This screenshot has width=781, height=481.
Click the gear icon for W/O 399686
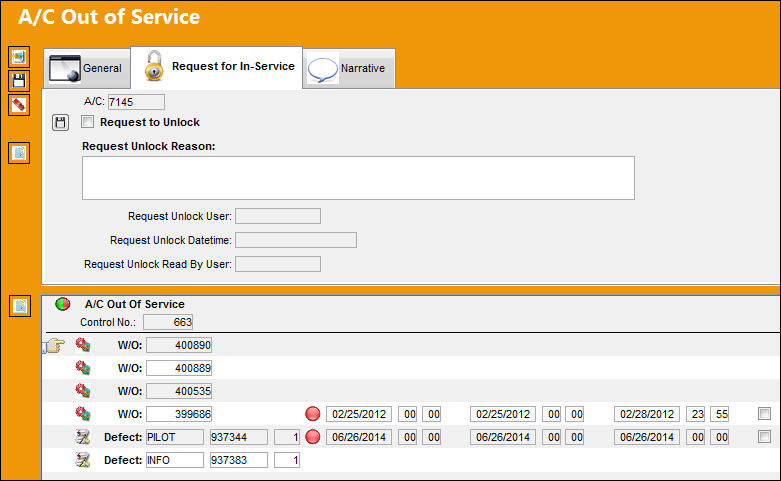tap(83, 413)
